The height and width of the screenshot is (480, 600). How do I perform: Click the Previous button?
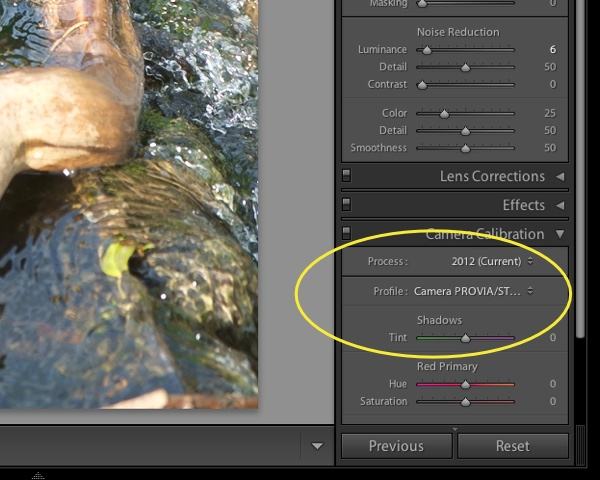(396, 446)
